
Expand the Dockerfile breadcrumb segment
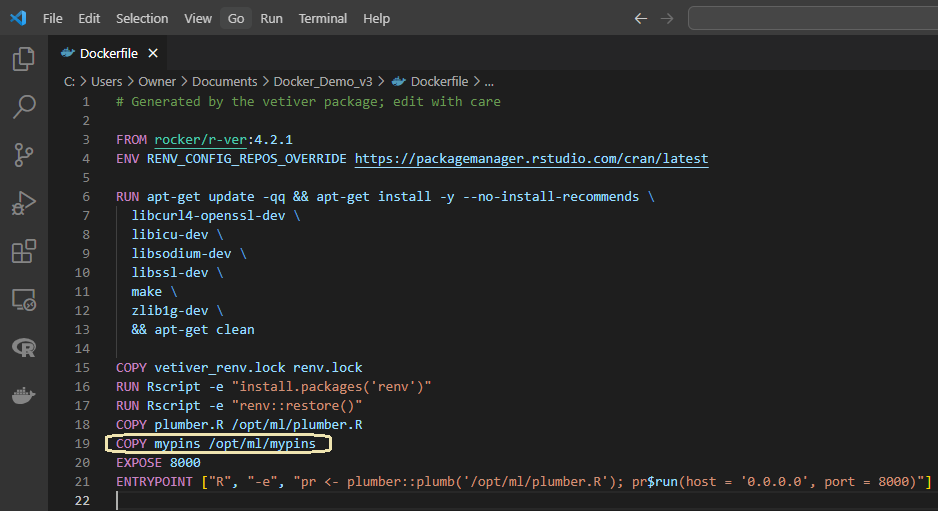click(439, 81)
